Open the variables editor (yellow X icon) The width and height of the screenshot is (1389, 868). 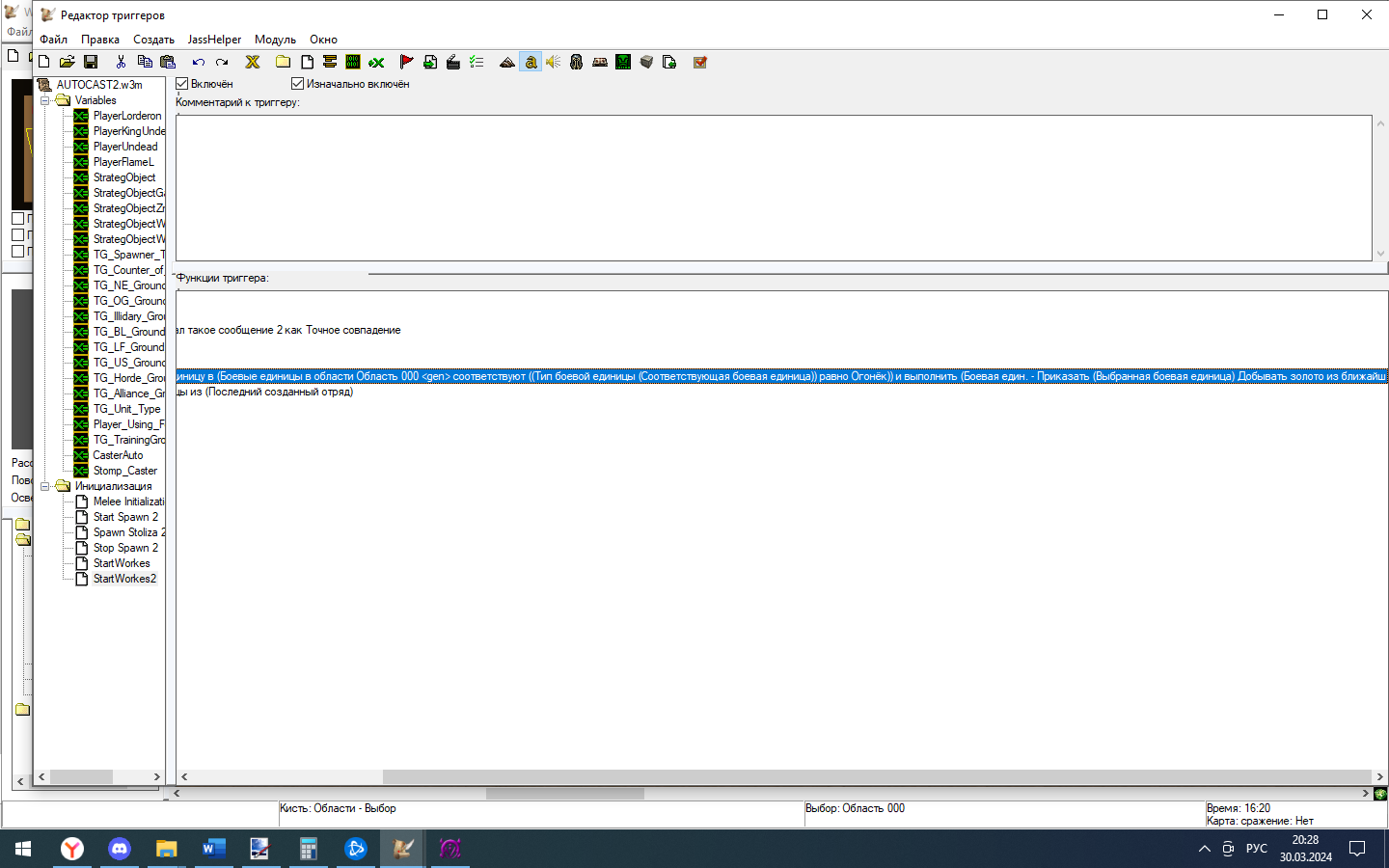pos(253,62)
